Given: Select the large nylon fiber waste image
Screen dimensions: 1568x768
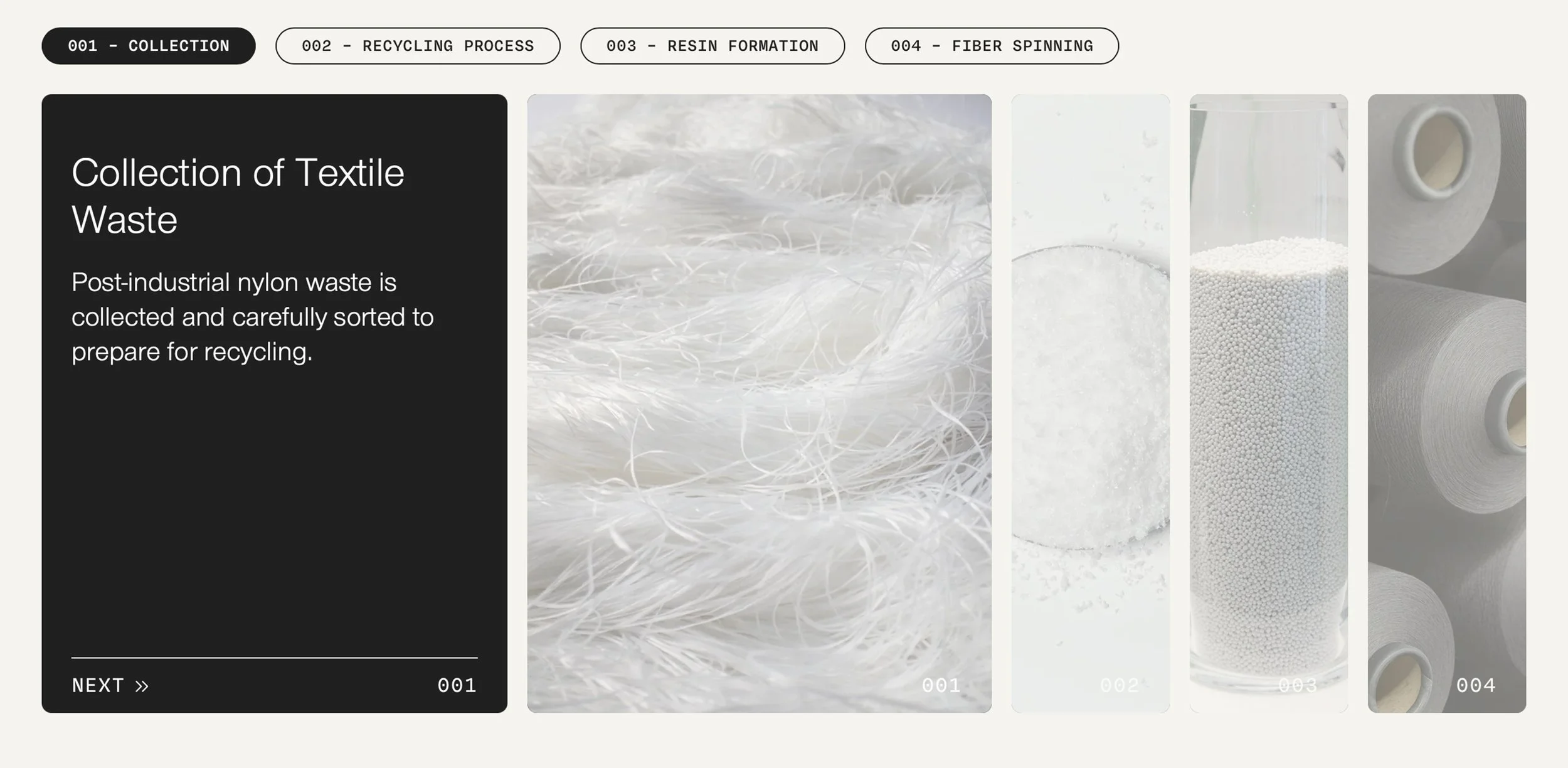Looking at the screenshot, I should 760,403.
